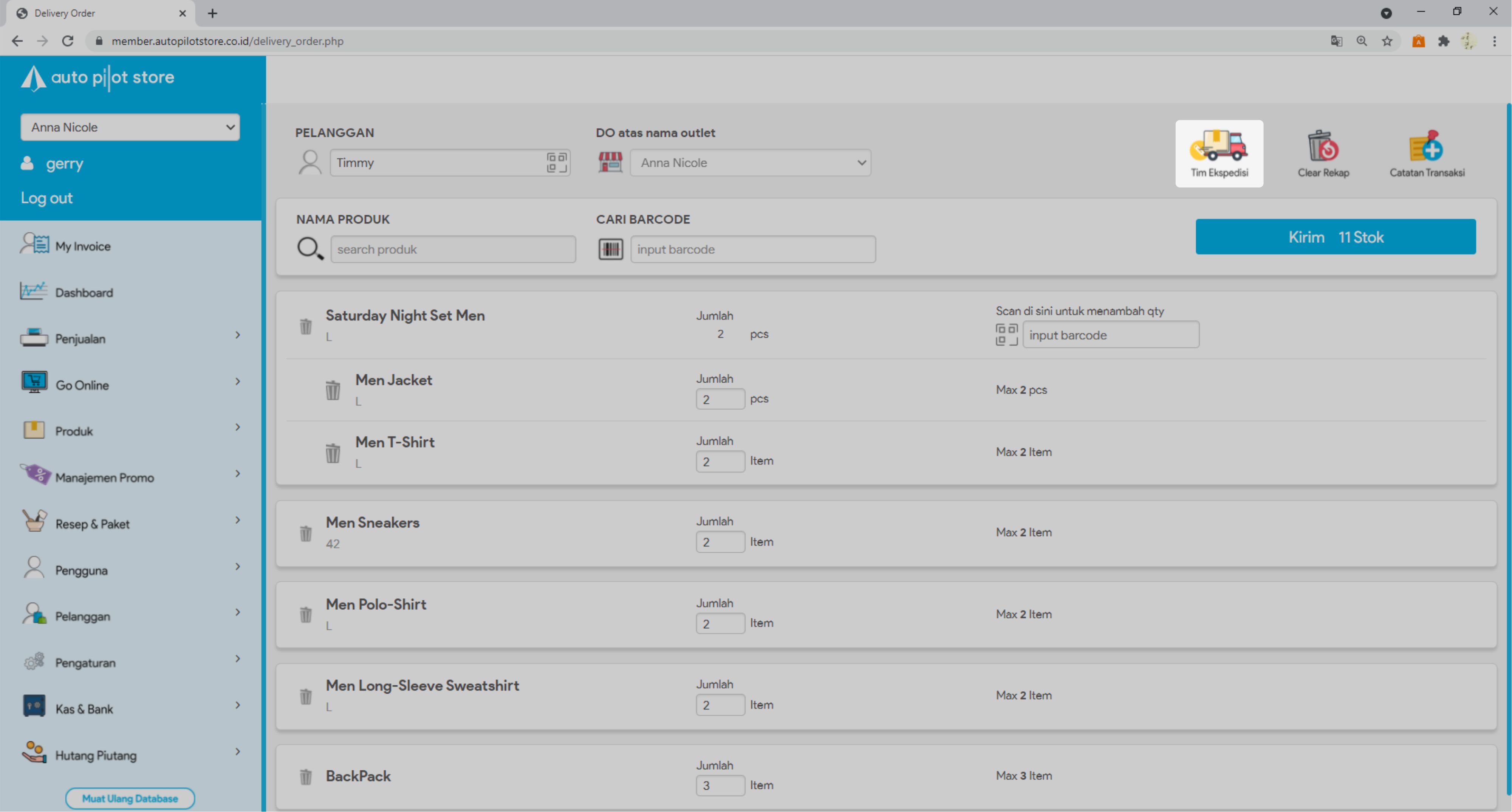Open Catatan Transaksi notes icon
The image size is (1512, 812).
(x=1426, y=147)
